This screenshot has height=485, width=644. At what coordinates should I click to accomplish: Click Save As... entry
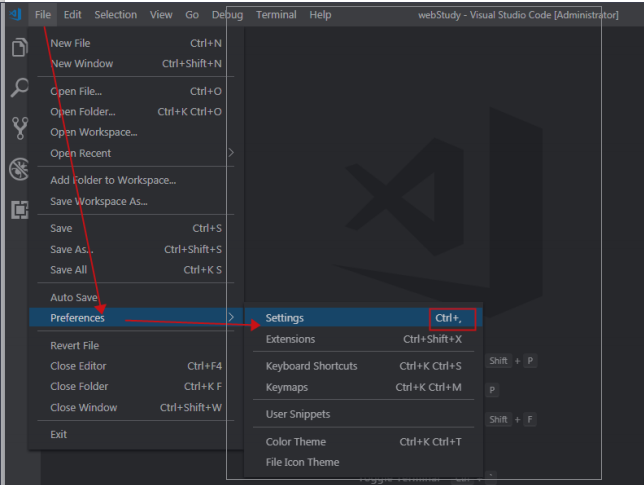(x=136, y=249)
